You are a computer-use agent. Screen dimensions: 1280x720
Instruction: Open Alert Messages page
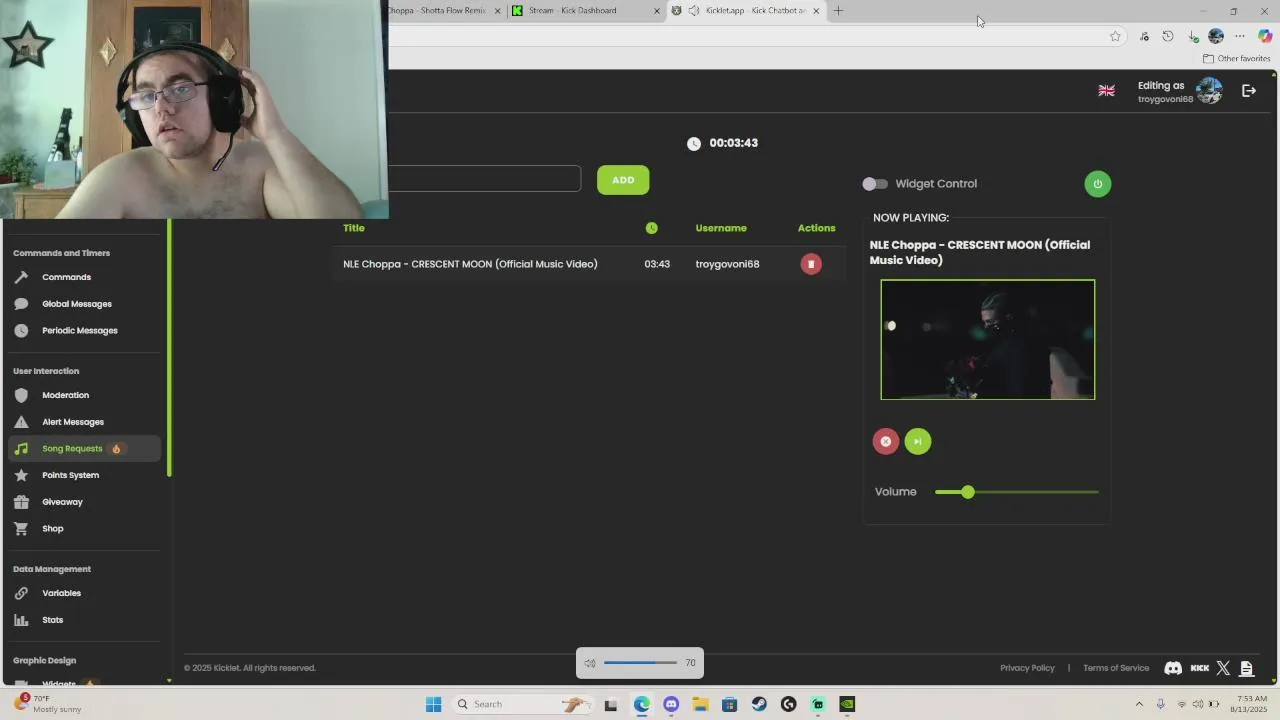coord(73,422)
